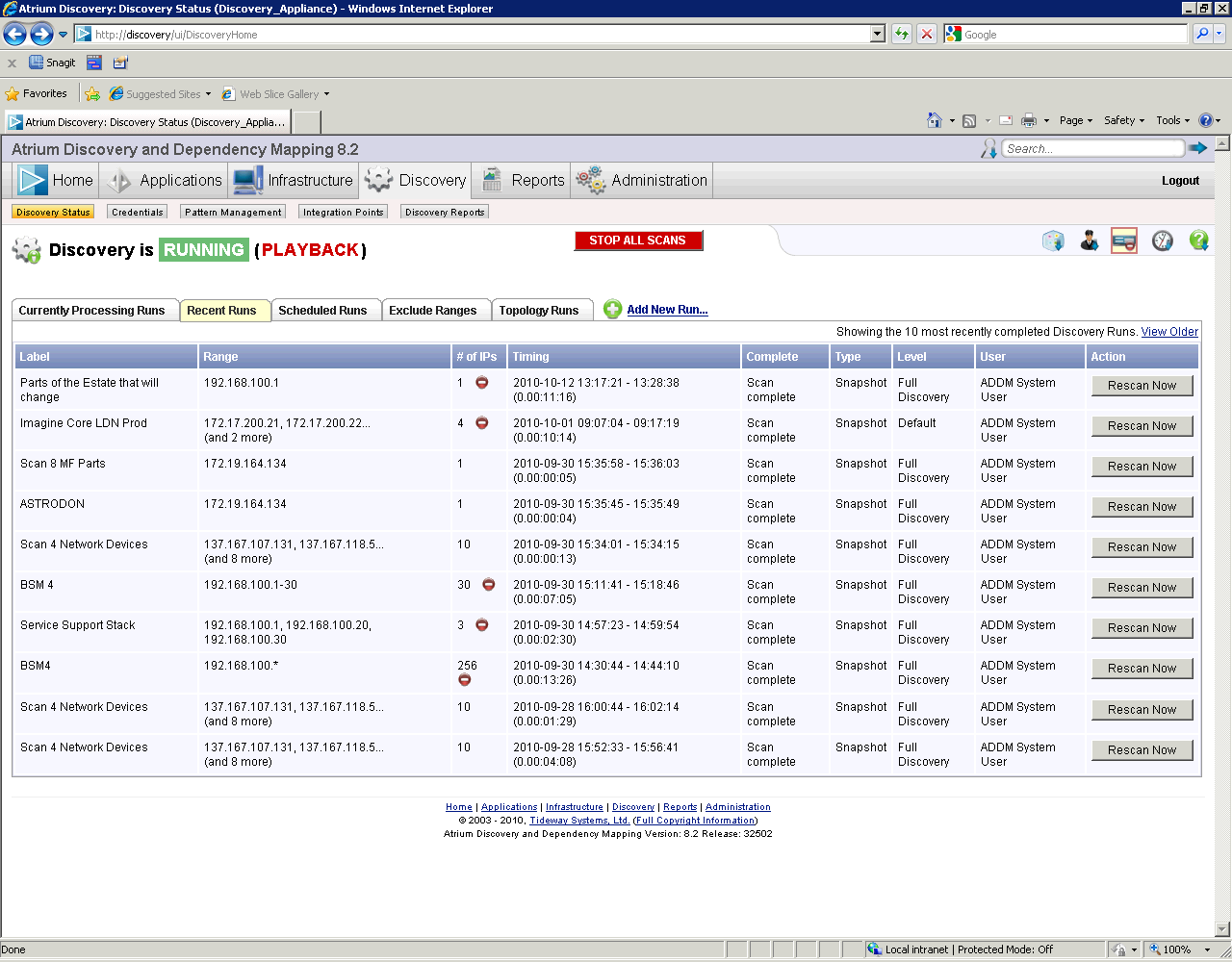Click red icon under 256 IPs in BSM4 row

tap(465, 680)
